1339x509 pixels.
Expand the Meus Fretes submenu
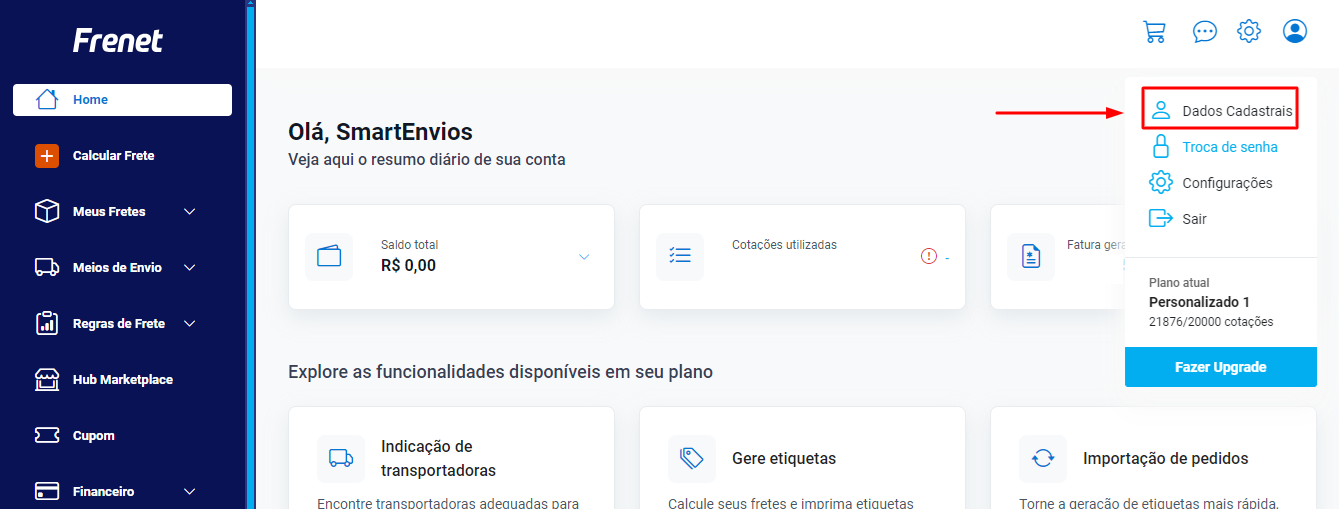pyautogui.click(x=190, y=212)
